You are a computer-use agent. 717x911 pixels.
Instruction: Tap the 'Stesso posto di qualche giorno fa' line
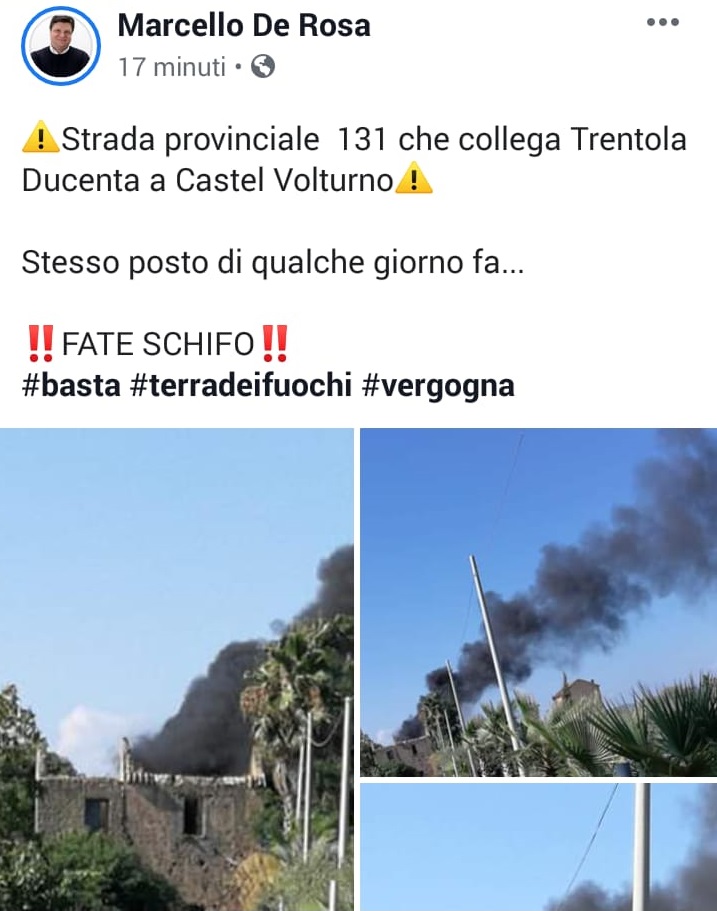click(x=273, y=262)
